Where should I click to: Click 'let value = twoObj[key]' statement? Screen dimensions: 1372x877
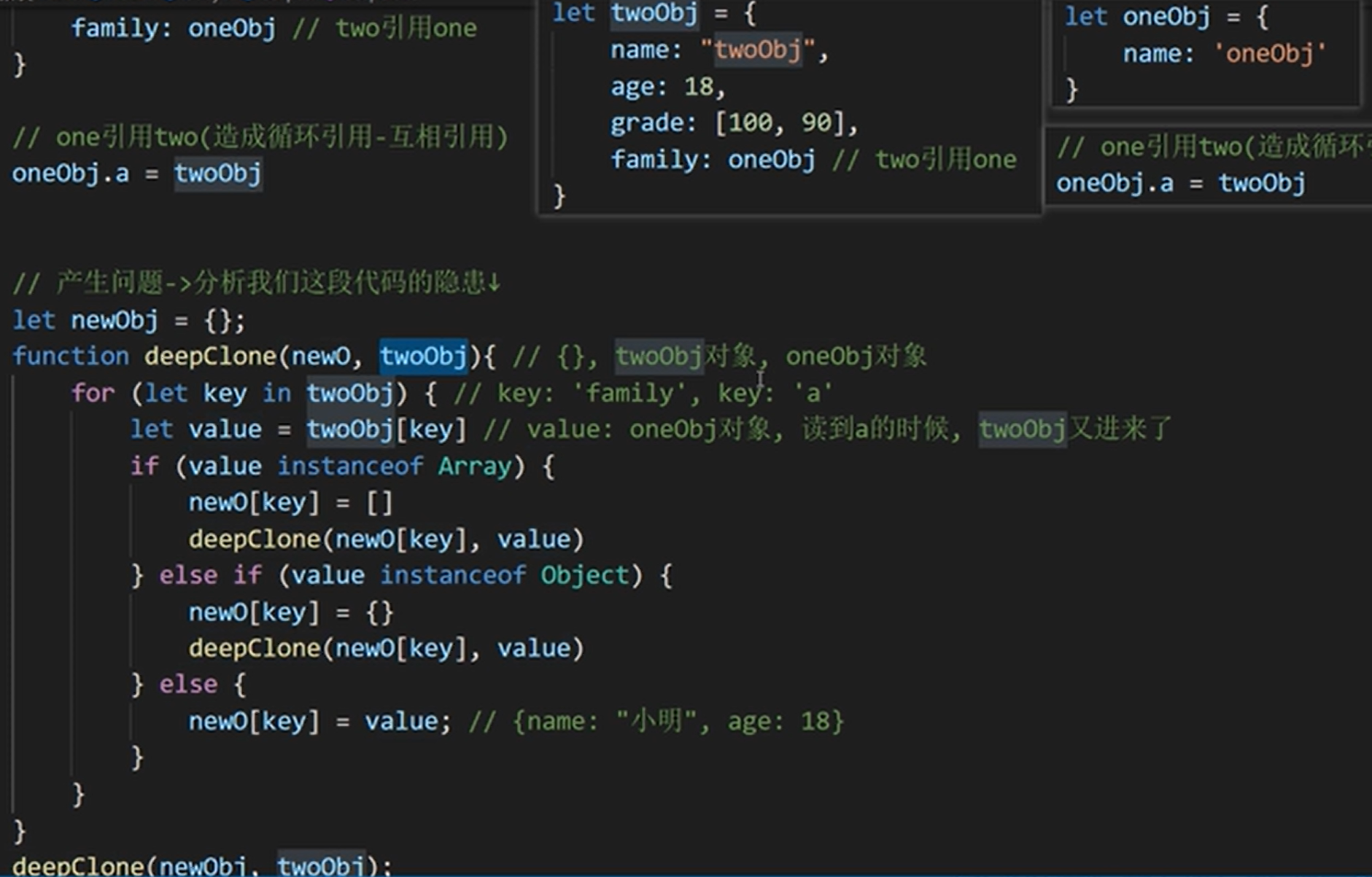point(298,429)
